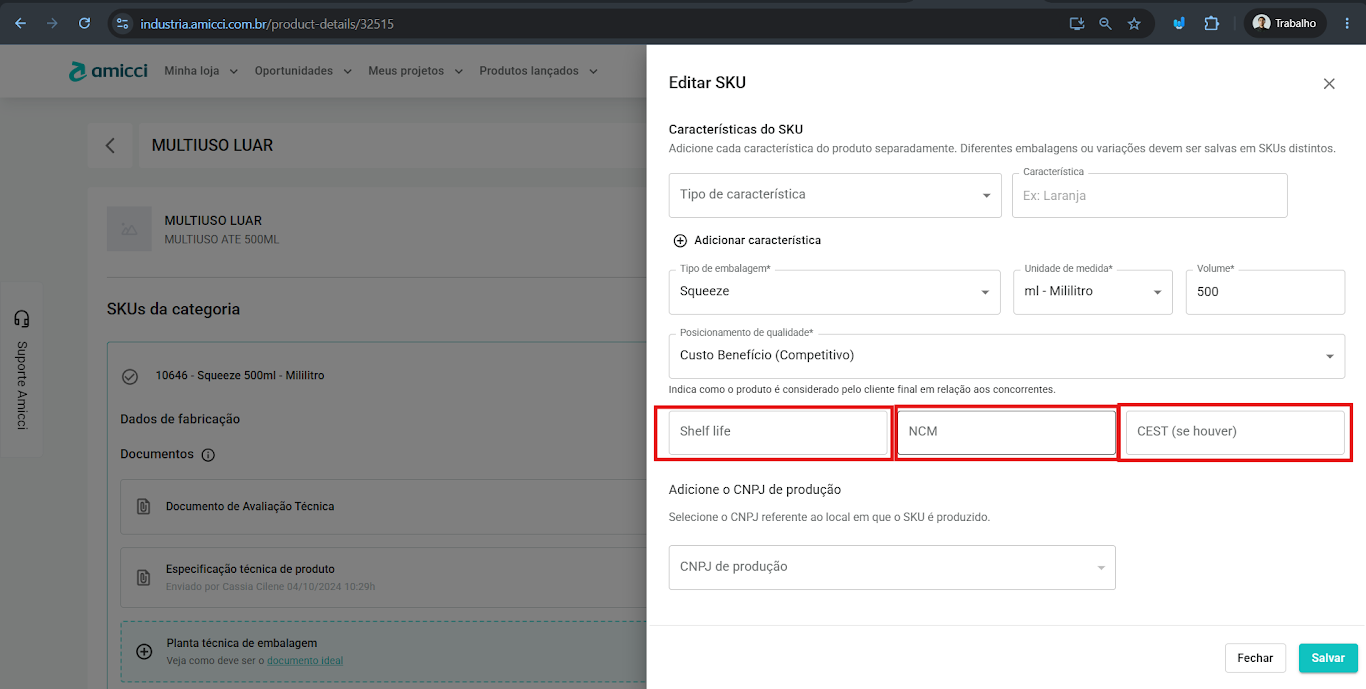This screenshot has height=689, width=1366.
Task: Open the Posicionamento de qualidade dropdown
Action: pos(1007,356)
